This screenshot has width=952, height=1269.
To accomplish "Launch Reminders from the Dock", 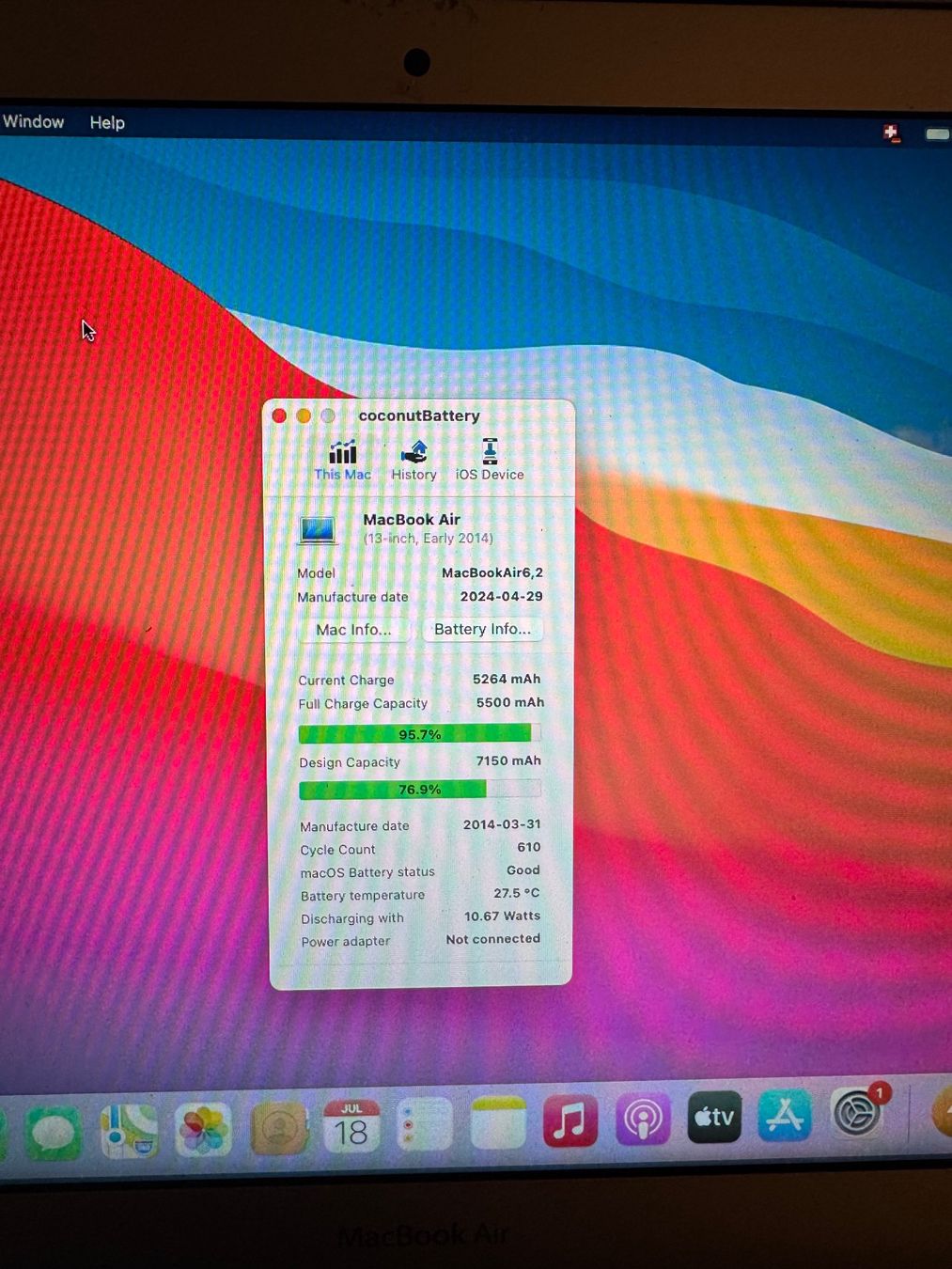I will (424, 1124).
